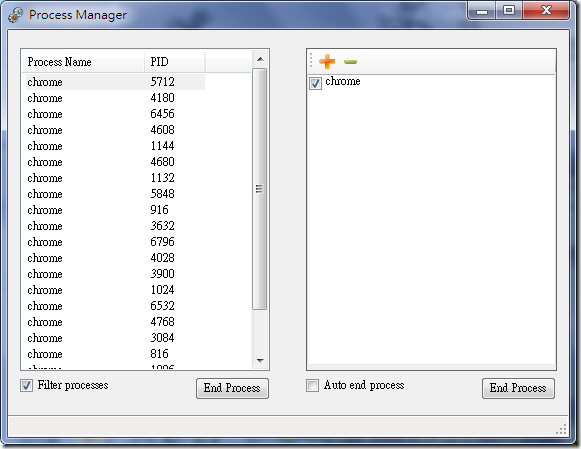Select the chrome process with PID 1024
581x449 pixels.
[115, 290]
